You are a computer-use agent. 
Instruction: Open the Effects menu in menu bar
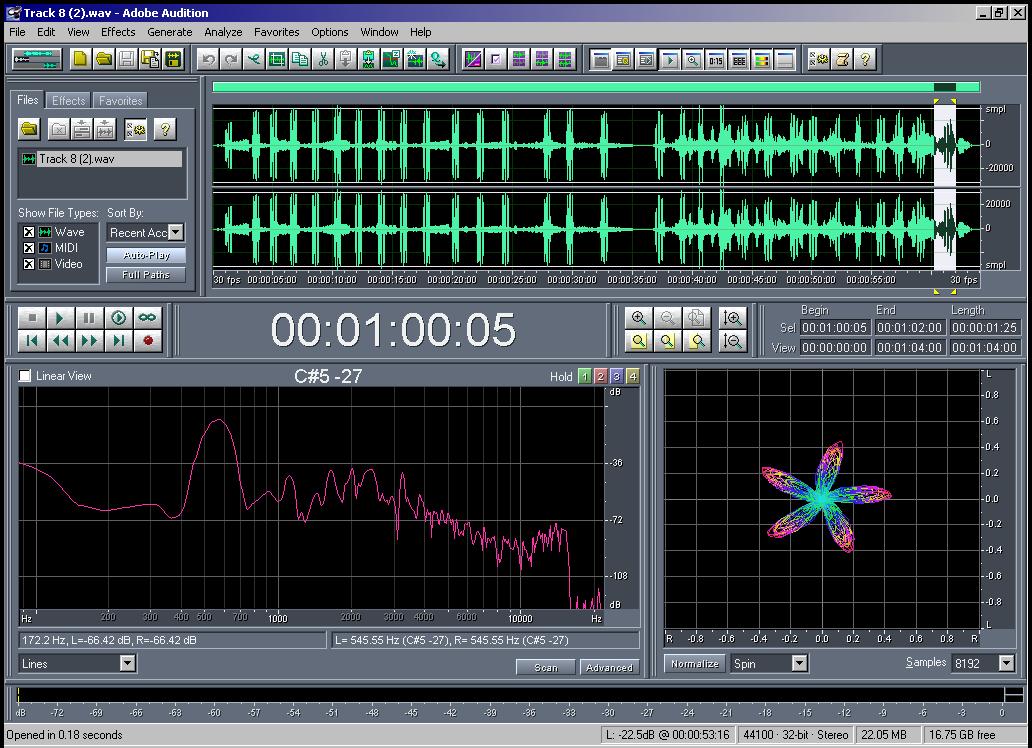[x=118, y=32]
